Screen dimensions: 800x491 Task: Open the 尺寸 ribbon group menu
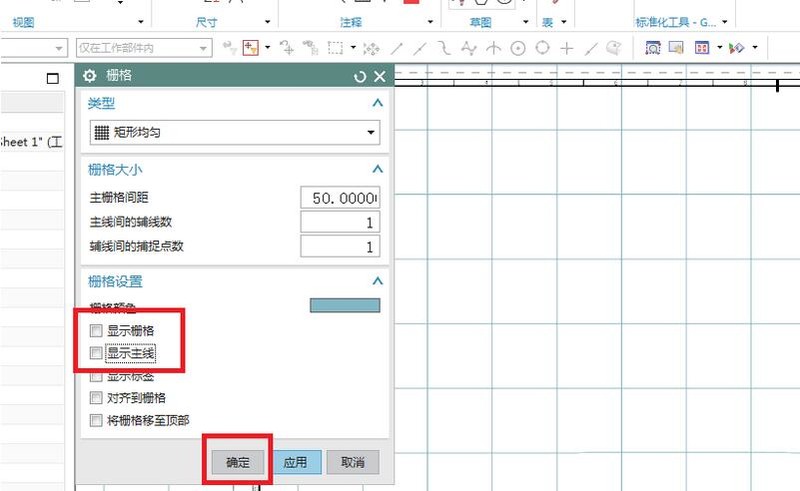coord(268,22)
